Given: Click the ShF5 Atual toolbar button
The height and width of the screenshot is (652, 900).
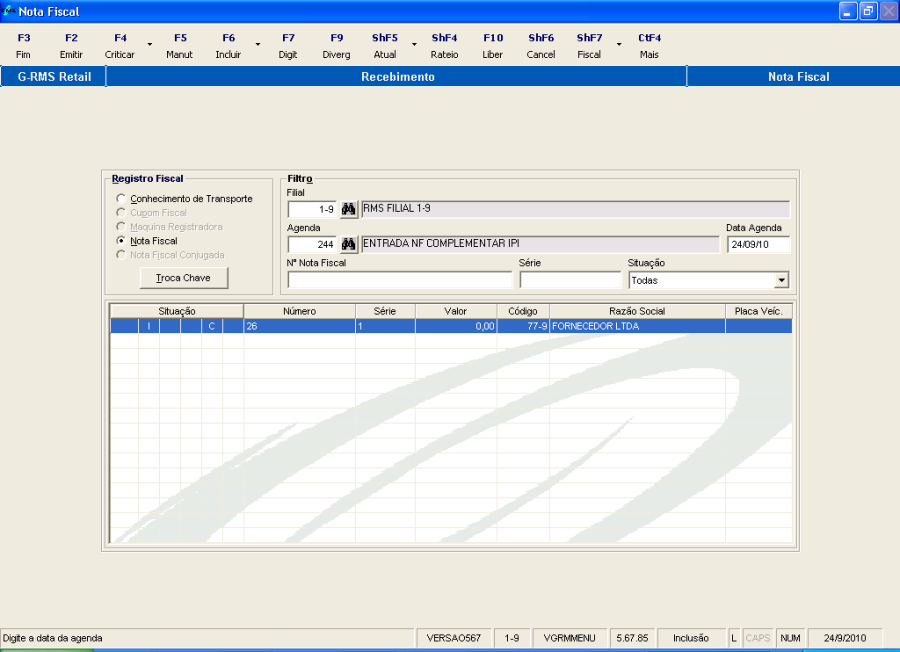Looking at the screenshot, I should point(385,46).
